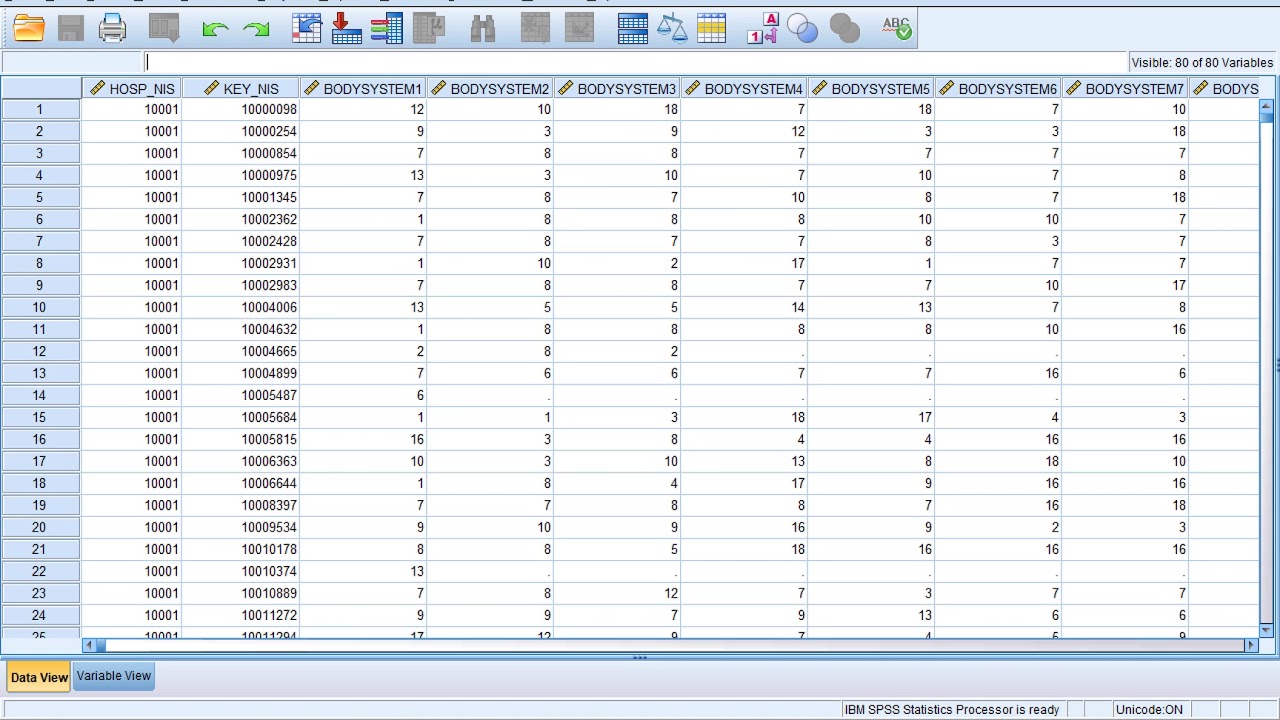Toggle the Value labels icon
Viewport: 1280px width, 720px height.
pos(762,28)
